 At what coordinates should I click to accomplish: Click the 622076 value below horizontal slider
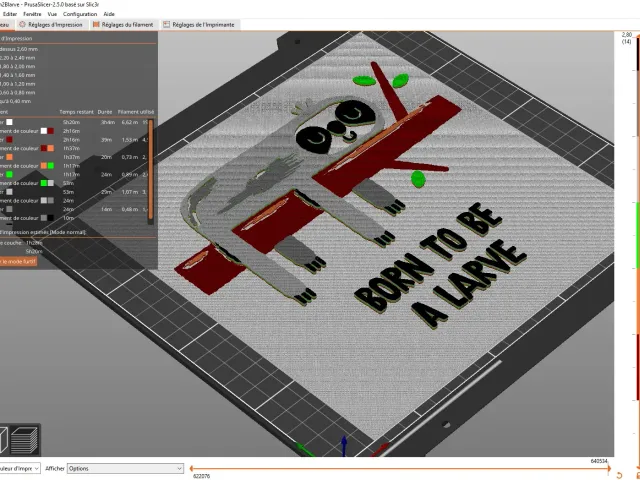pos(202,476)
